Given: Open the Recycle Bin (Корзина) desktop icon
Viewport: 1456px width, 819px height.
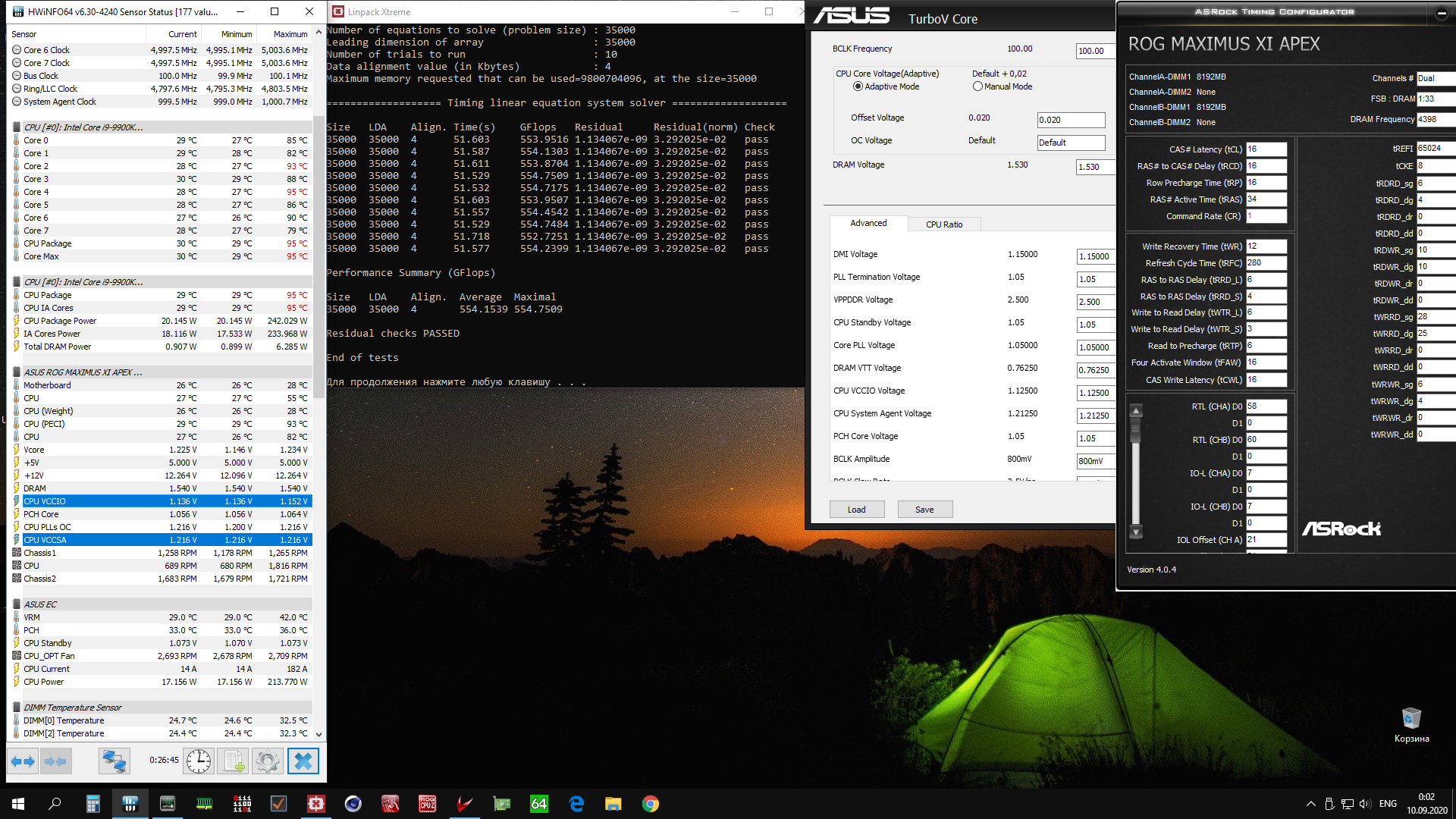Looking at the screenshot, I should click(1410, 718).
